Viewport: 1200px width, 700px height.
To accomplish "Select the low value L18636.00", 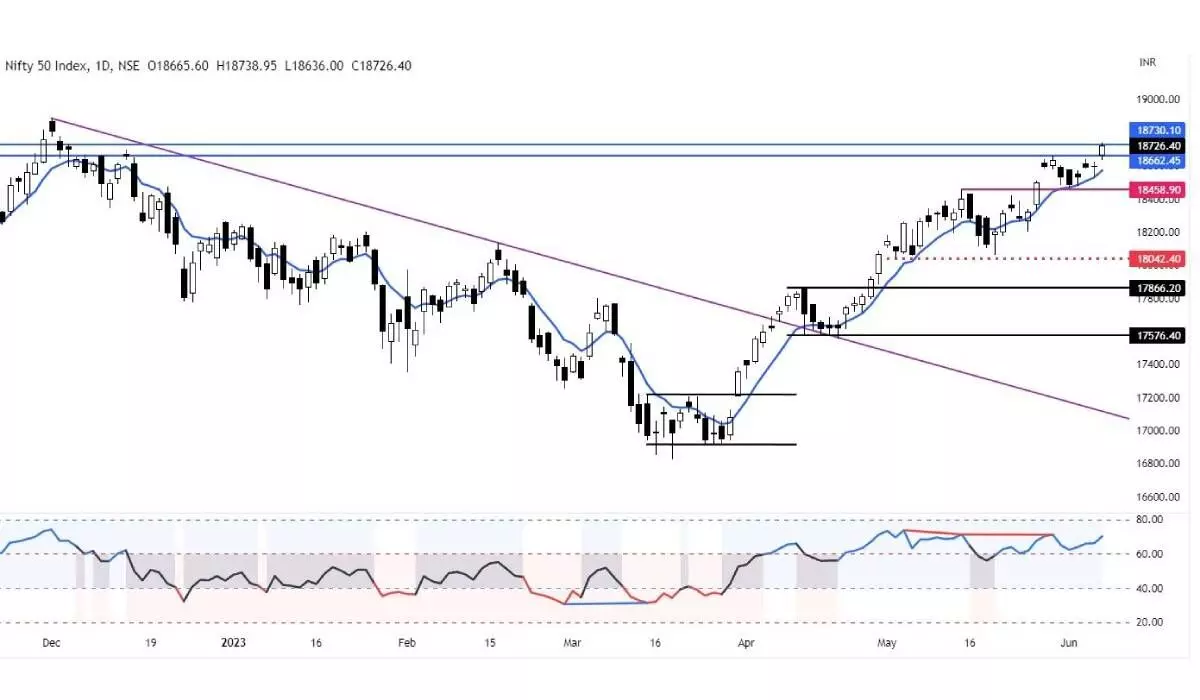I will (x=313, y=65).
